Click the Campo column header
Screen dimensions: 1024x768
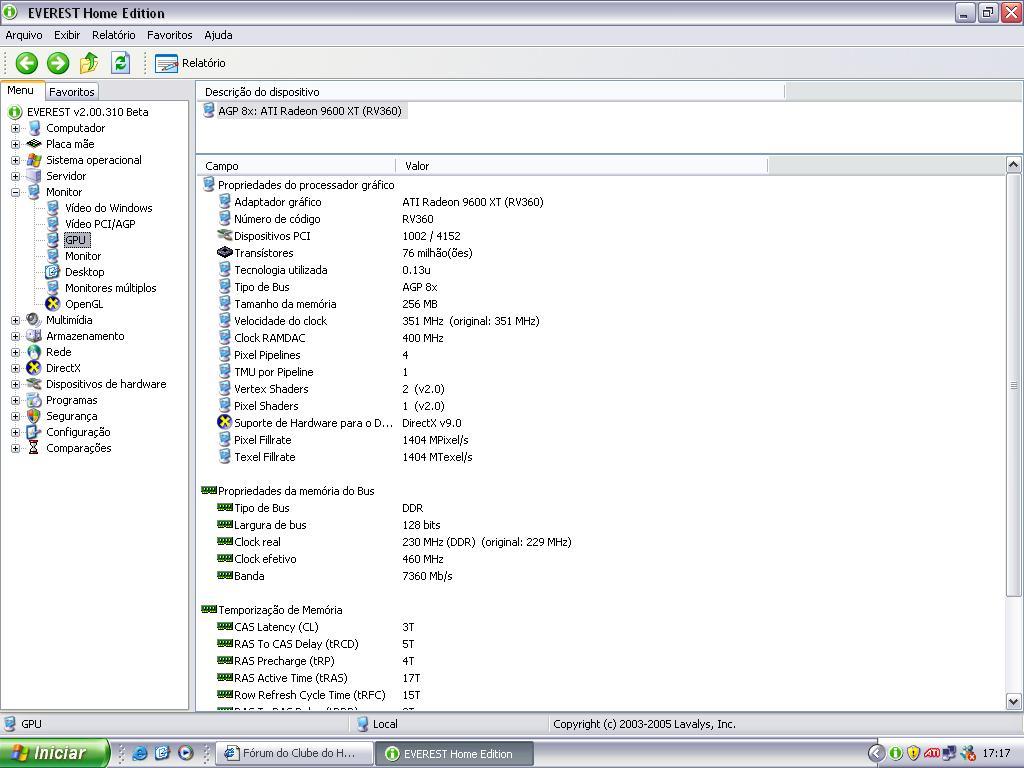pos(297,166)
